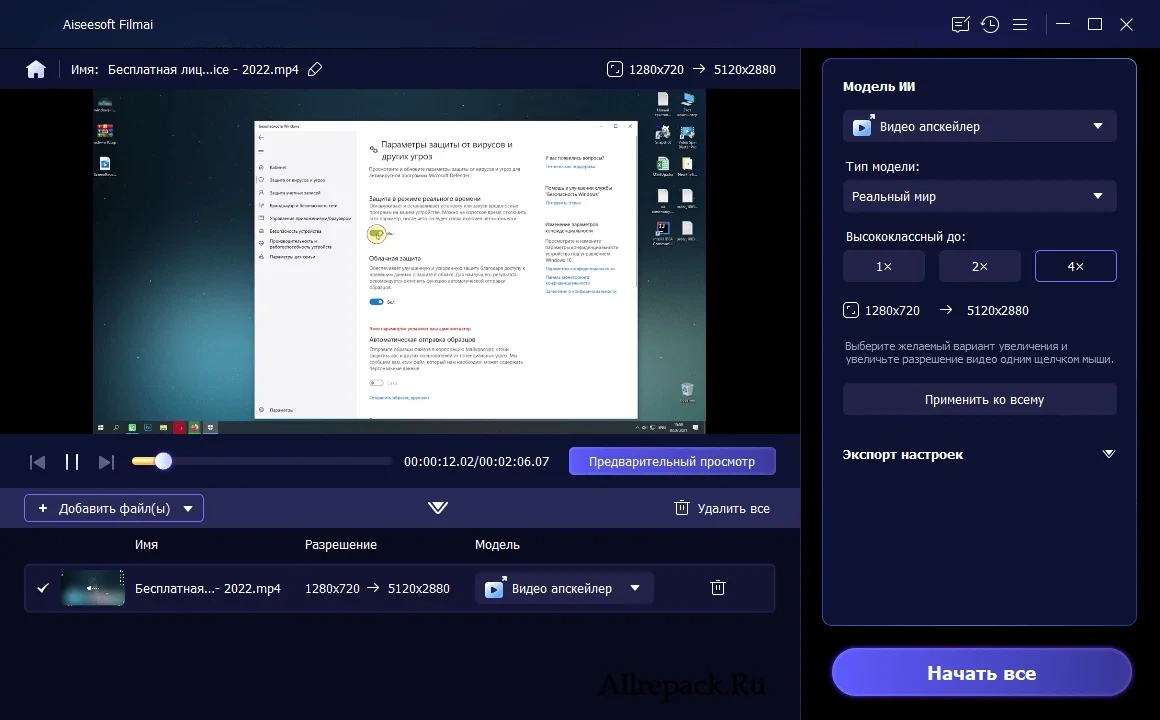Click the playback timeline track
1160x720 pixels.
[262, 461]
